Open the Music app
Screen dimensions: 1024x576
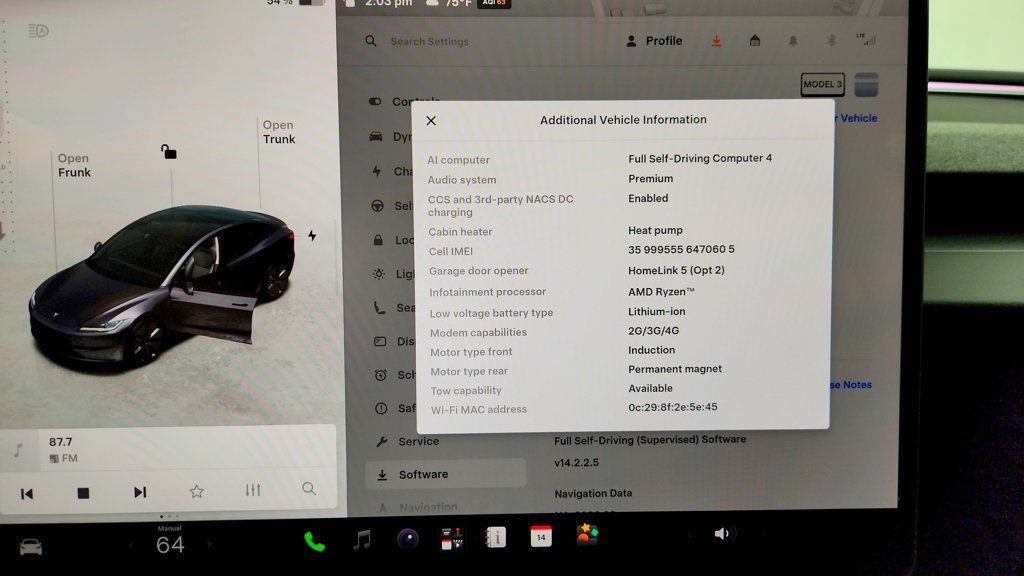click(x=362, y=540)
